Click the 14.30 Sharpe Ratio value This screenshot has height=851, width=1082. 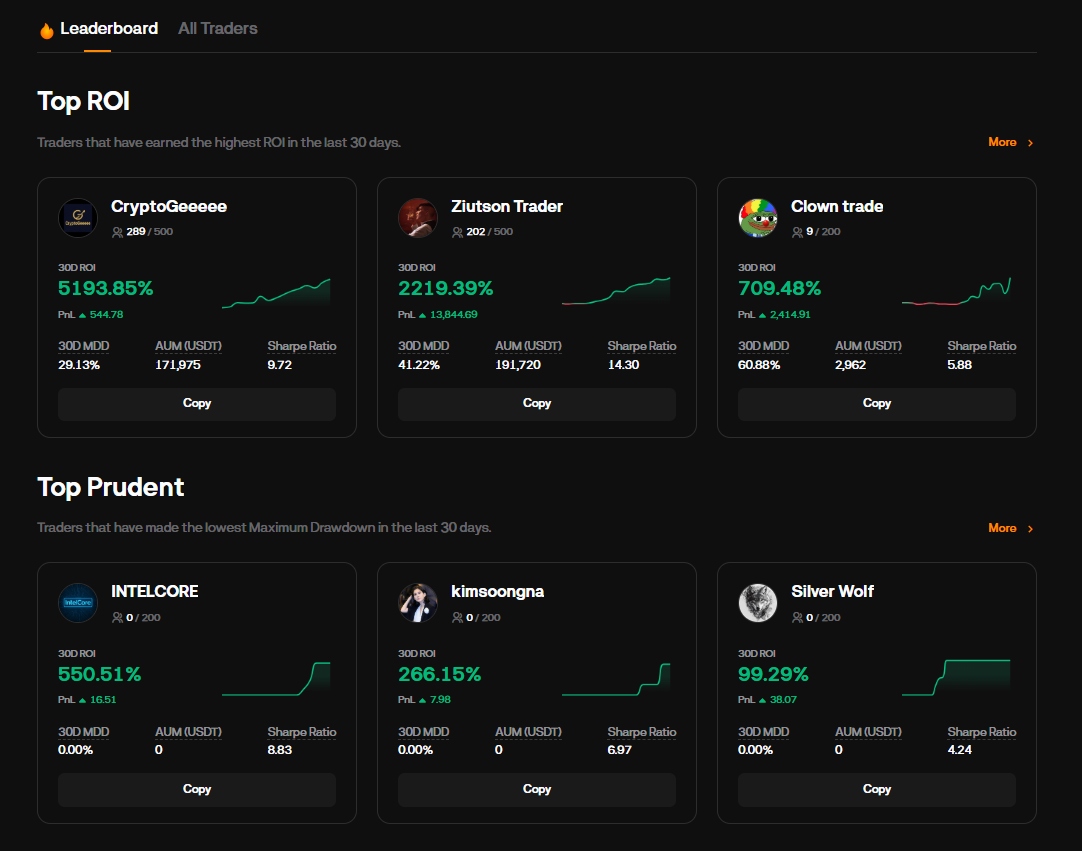(x=623, y=364)
